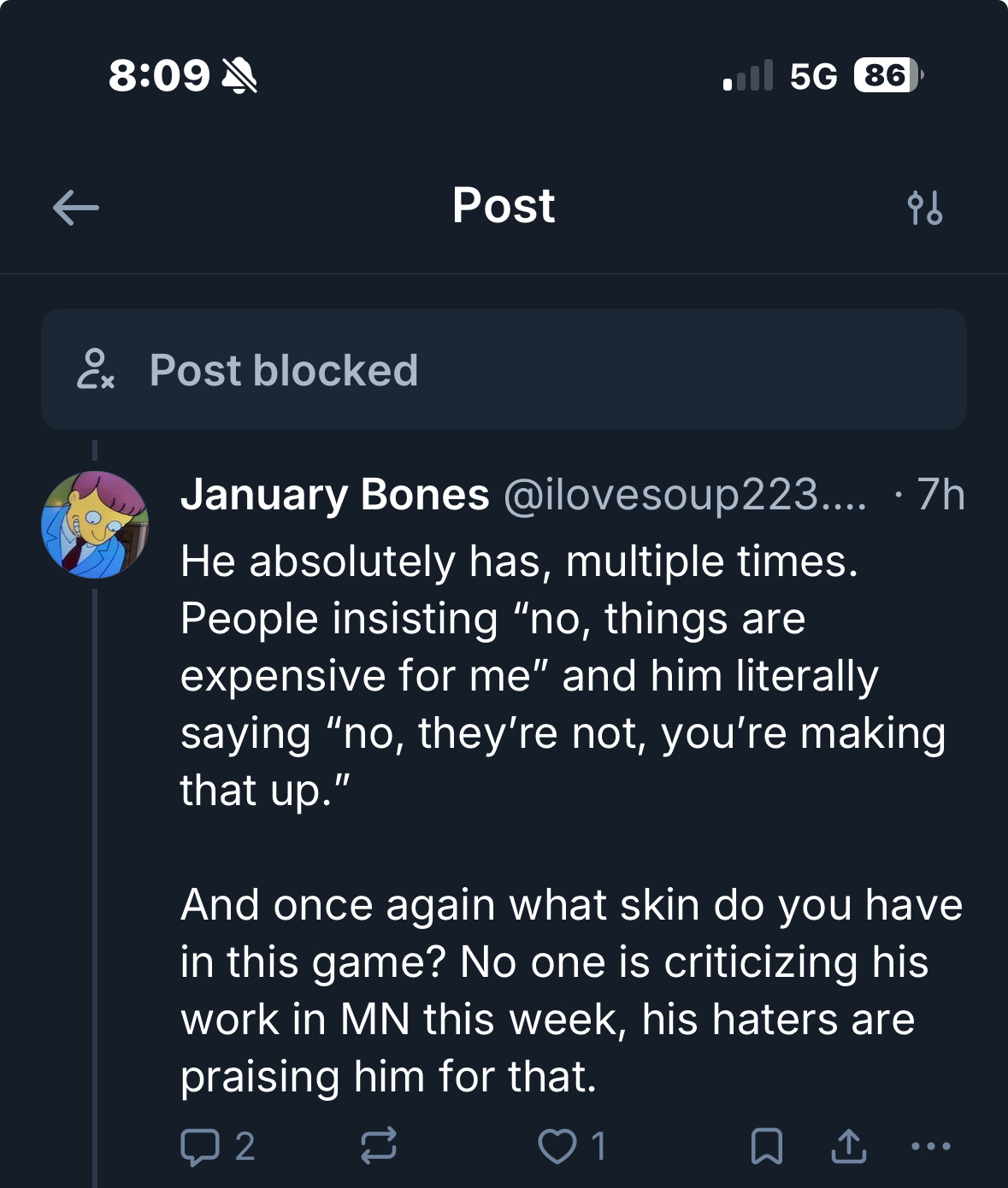
Task: Open thread preferences sliders icon
Action: click(924, 208)
